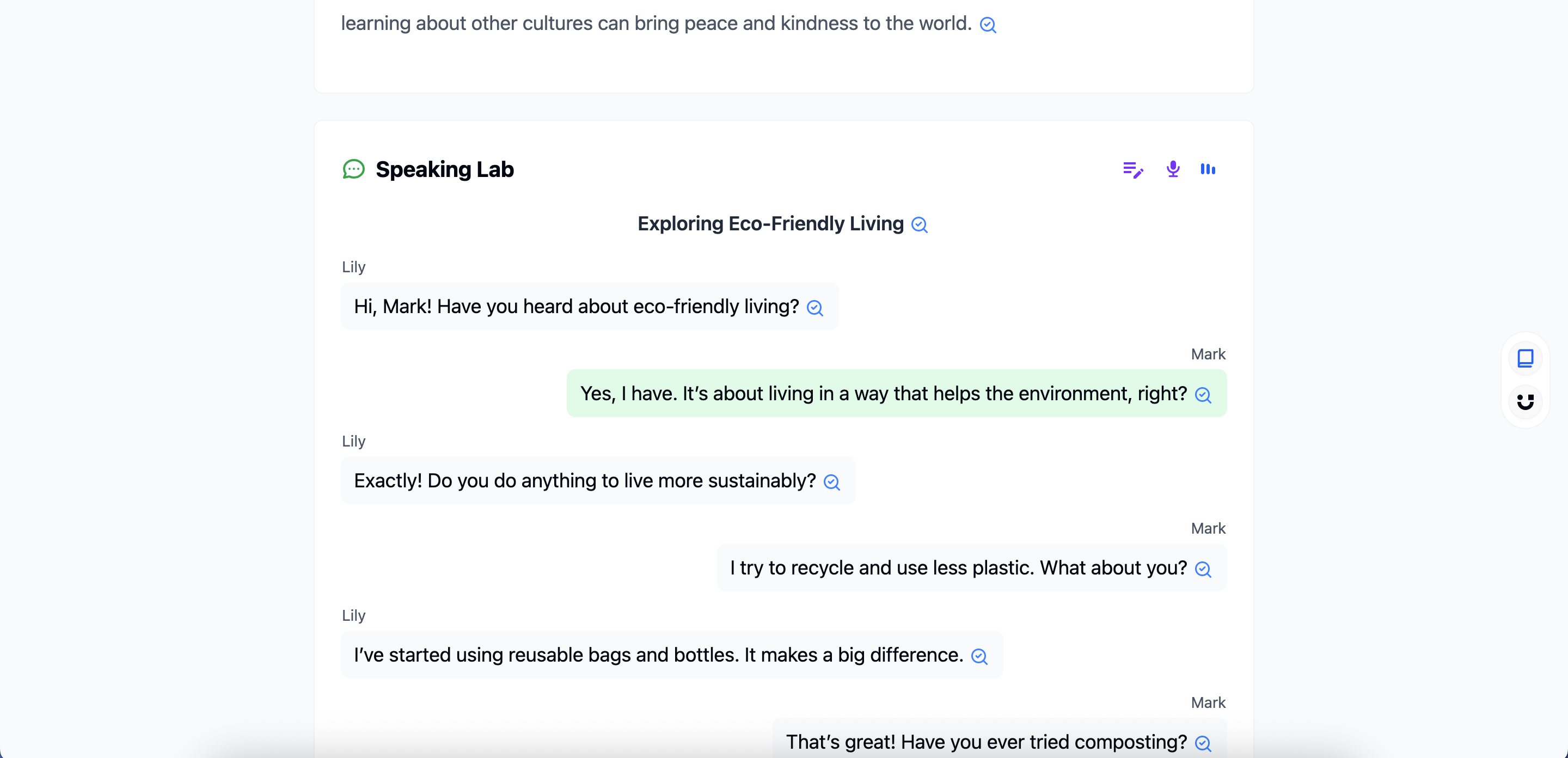Click the audio bars icon in Speaking Lab
The image size is (1568, 758).
(x=1208, y=169)
